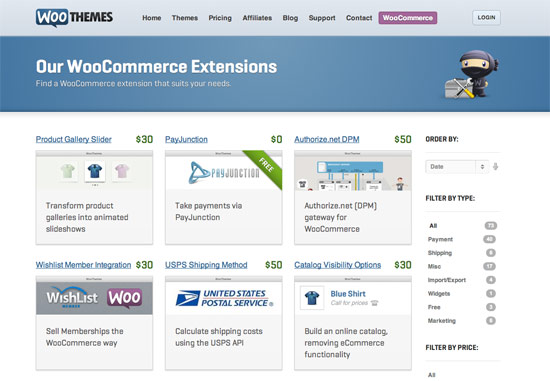Click 'Authorize.net (DPM) gateway for WooCommerce' text
Screen dimensions: 550x381
(340, 217)
